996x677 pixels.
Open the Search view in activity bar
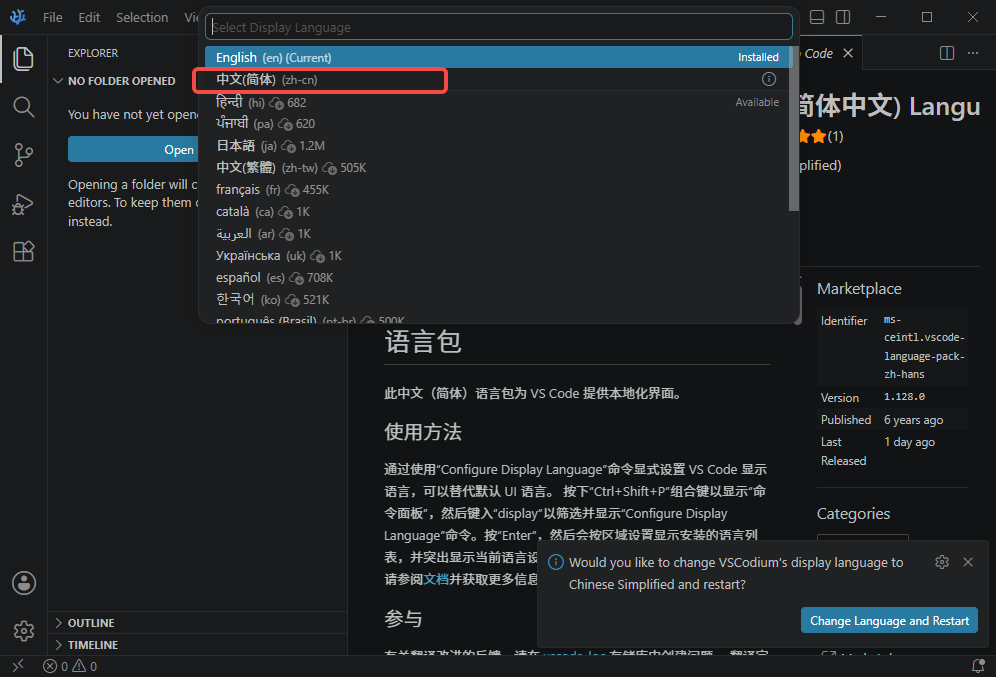coord(24,107)
